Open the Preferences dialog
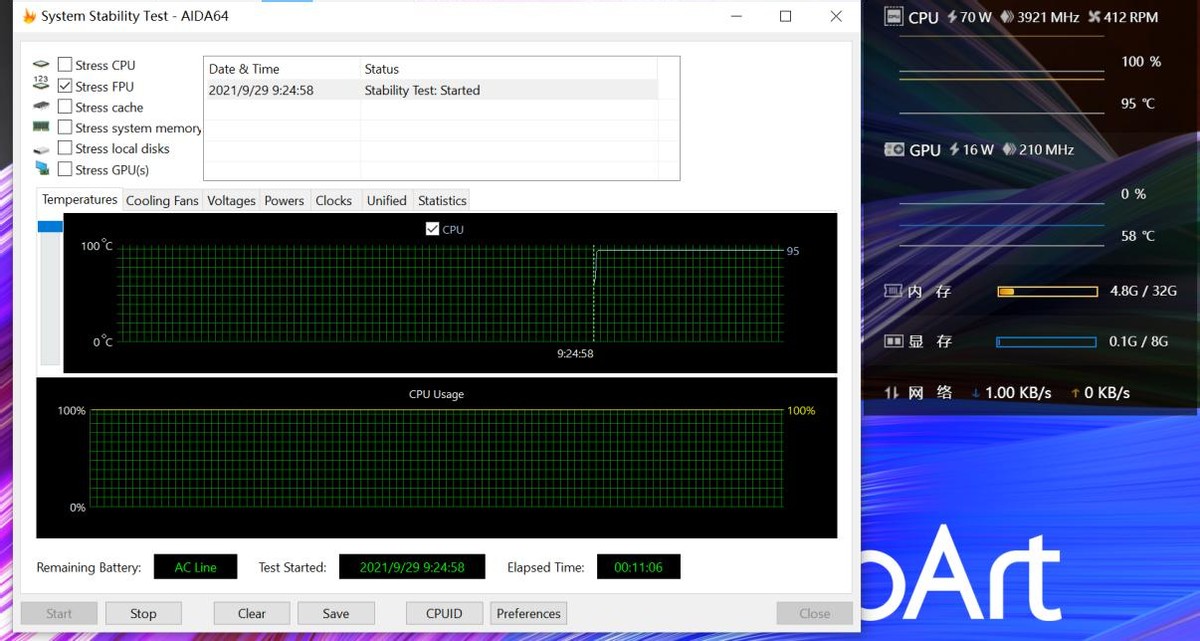This screenshot has width=1200, height=641. [x=528, y=613]
